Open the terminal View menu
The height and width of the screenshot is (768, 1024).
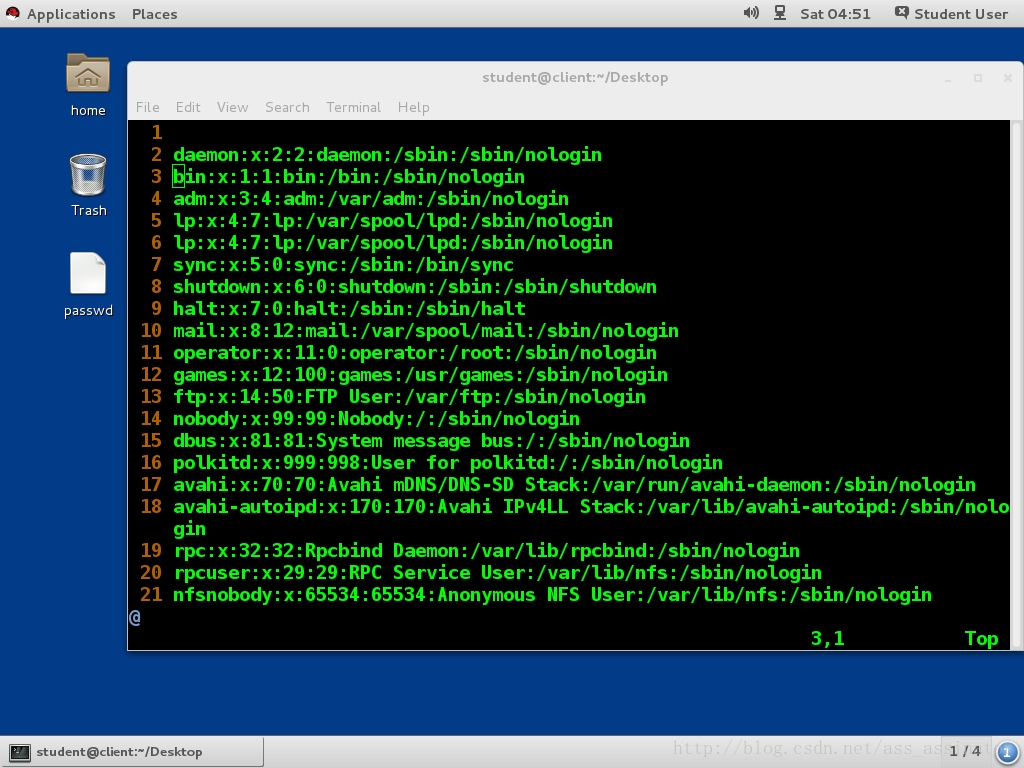tap(232, 107)
